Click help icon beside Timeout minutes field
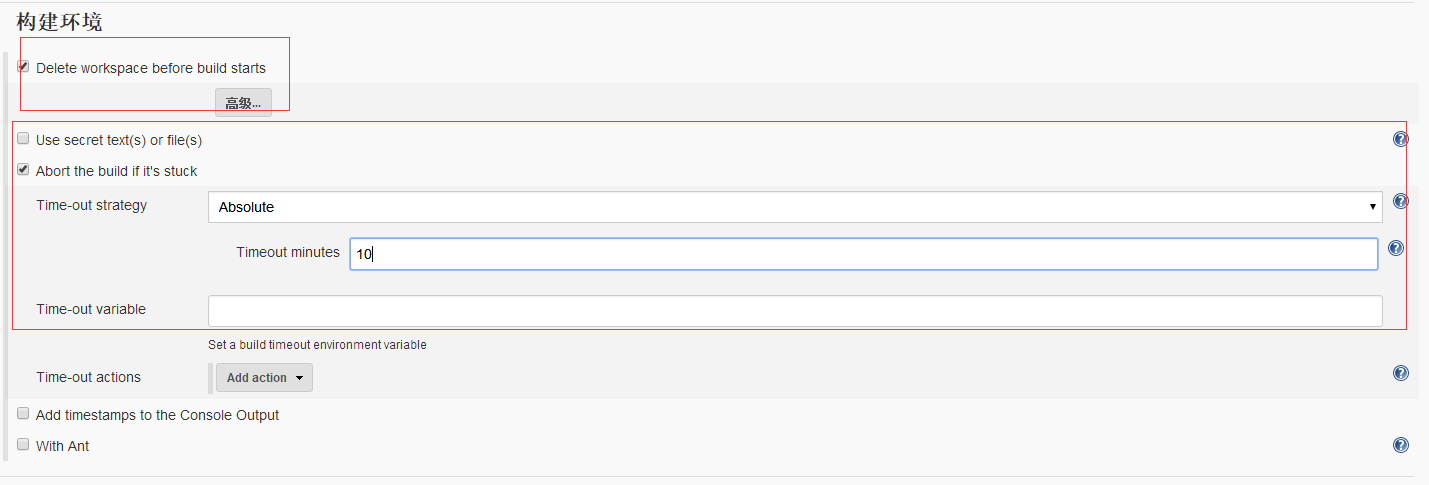Image resolution: width=1429 pixels, height=485 pixels. coord(1396,248)
